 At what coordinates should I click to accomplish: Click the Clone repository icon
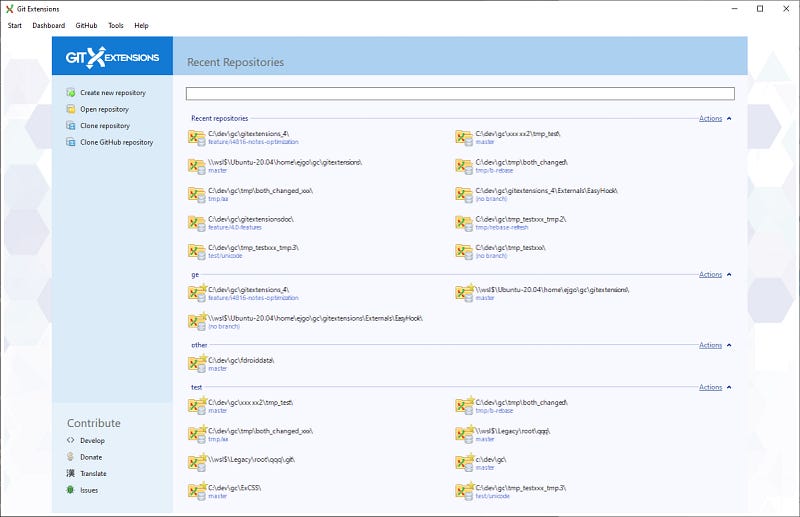(x=71, y=126)
